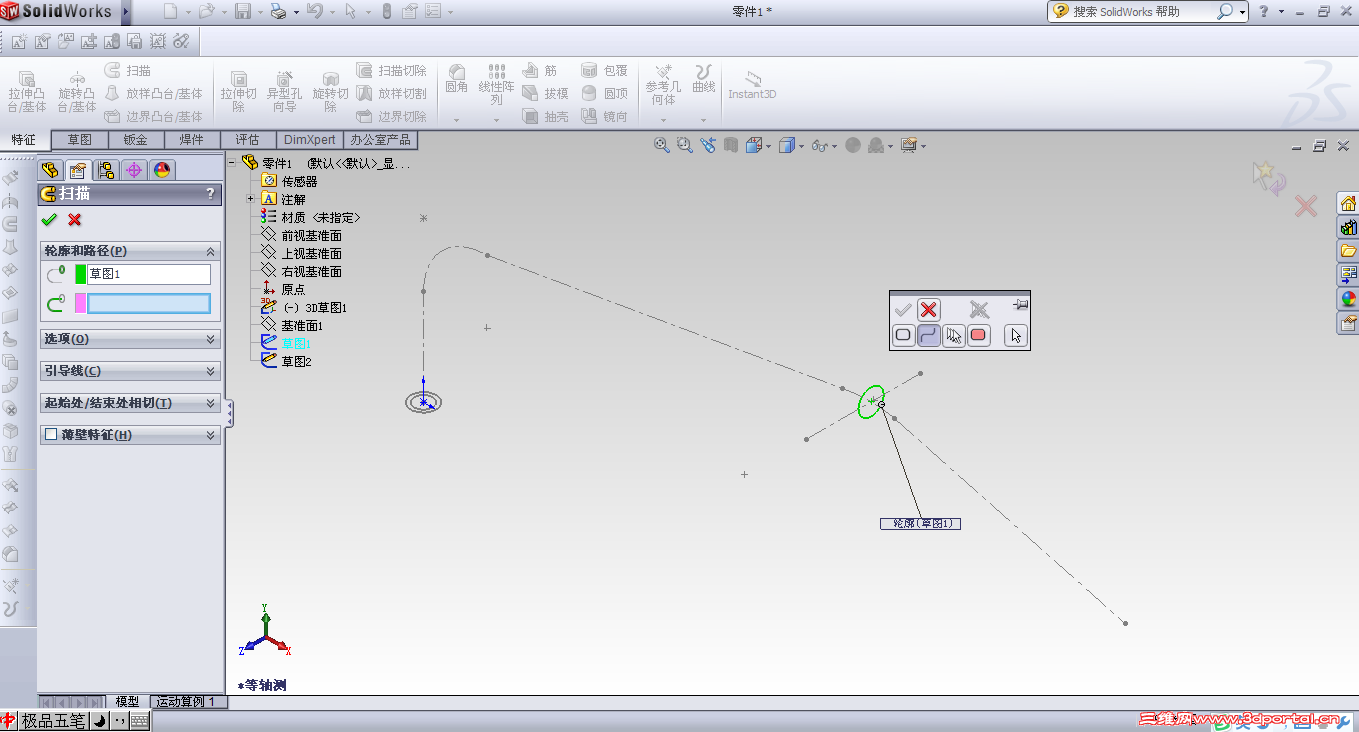
Task: Toggle the tangent selection mode in popup toolbar
Action: (x=929, y=335)
